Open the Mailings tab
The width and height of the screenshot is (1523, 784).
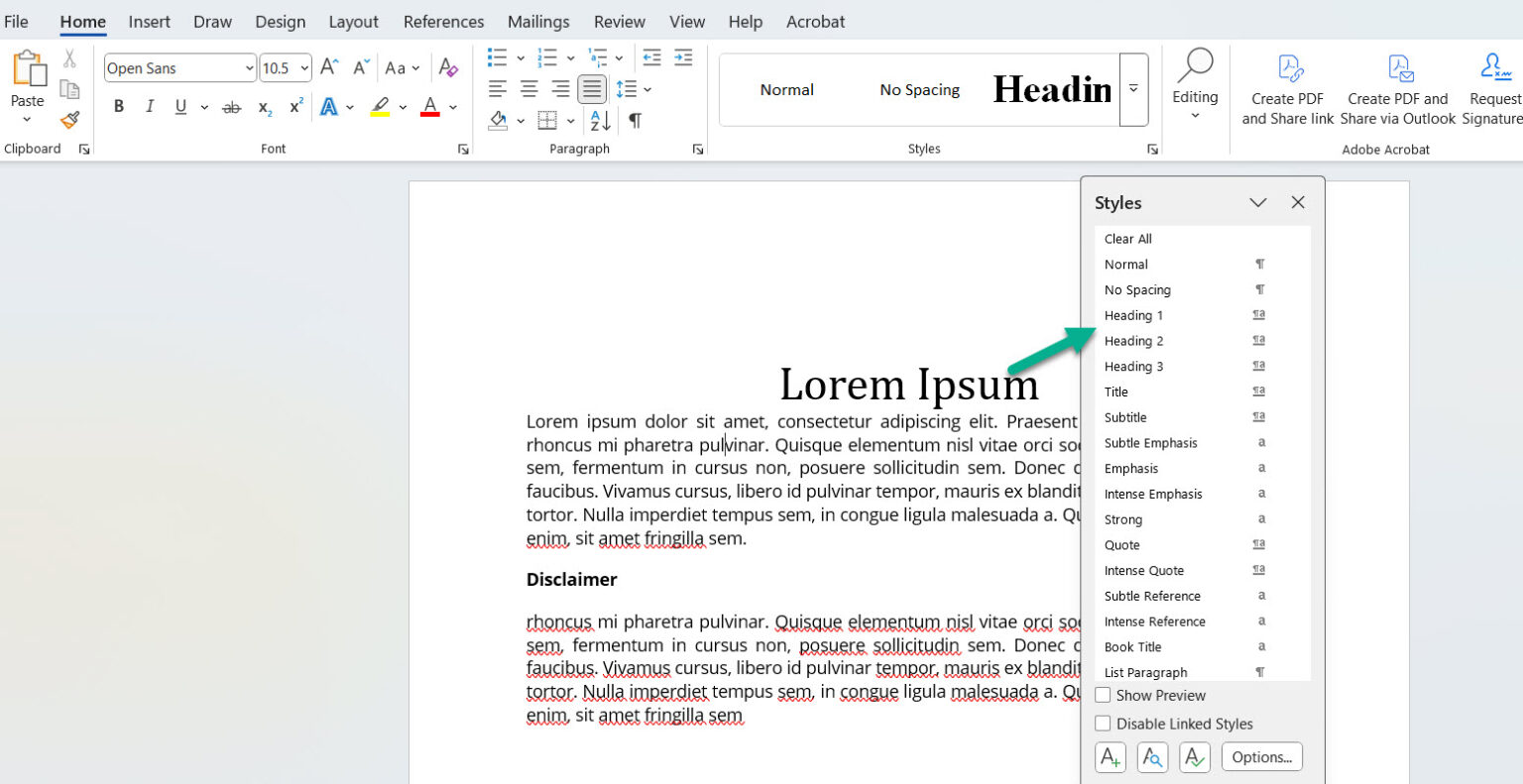point(538,21)
